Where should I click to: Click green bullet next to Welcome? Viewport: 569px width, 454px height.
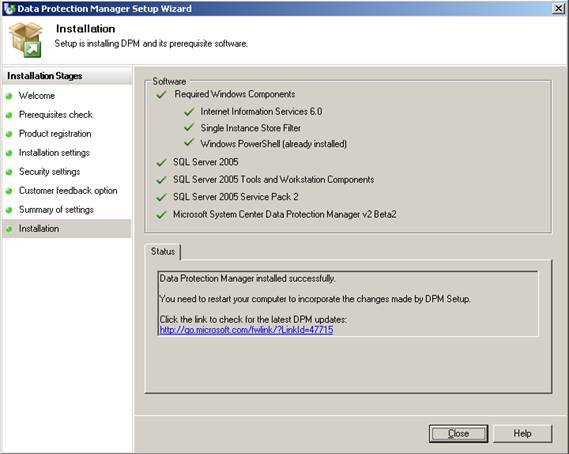point(9,96)
